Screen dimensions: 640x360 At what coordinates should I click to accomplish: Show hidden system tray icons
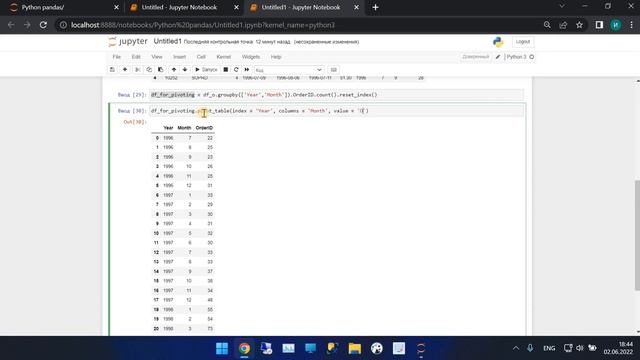(x=516, y=348)
